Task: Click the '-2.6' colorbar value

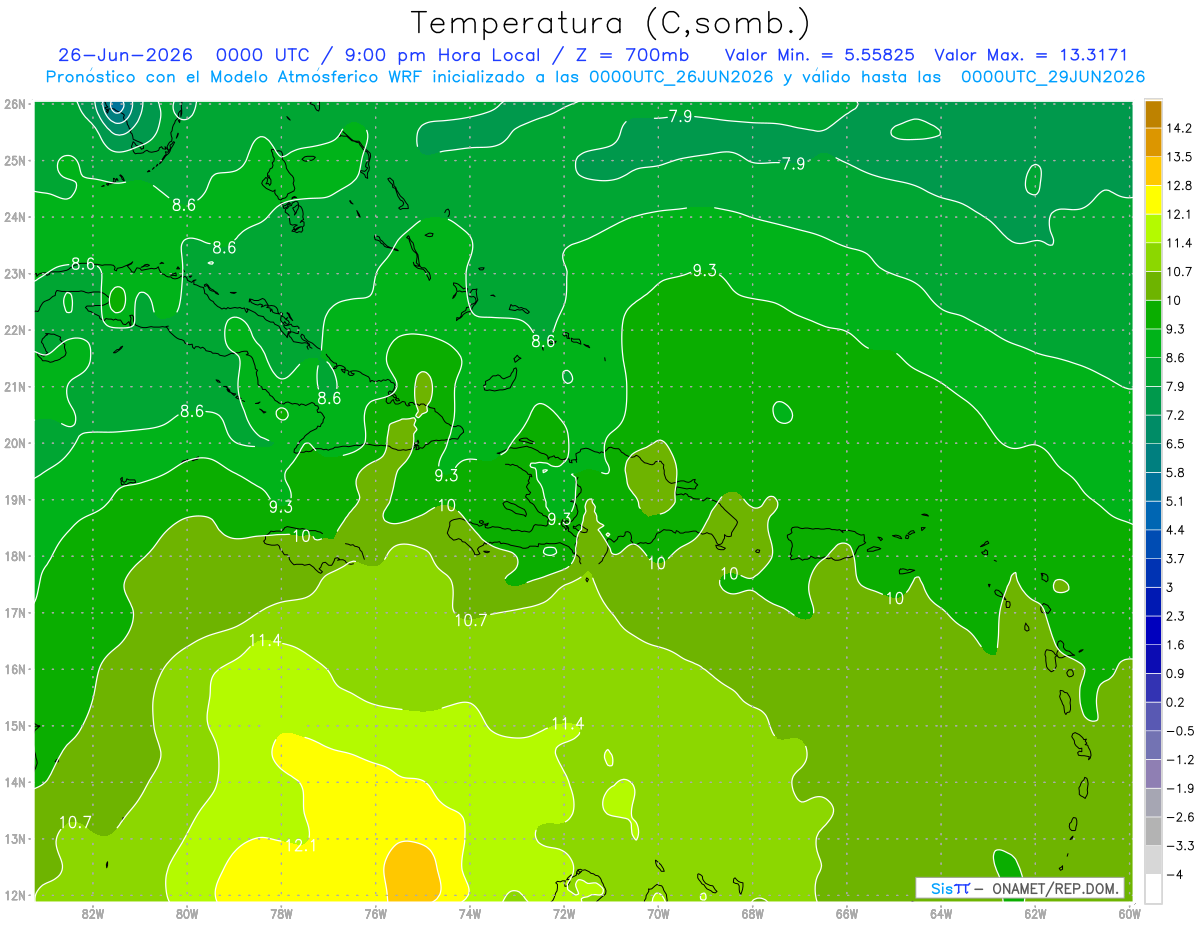Action: [x=1180, y=816]
